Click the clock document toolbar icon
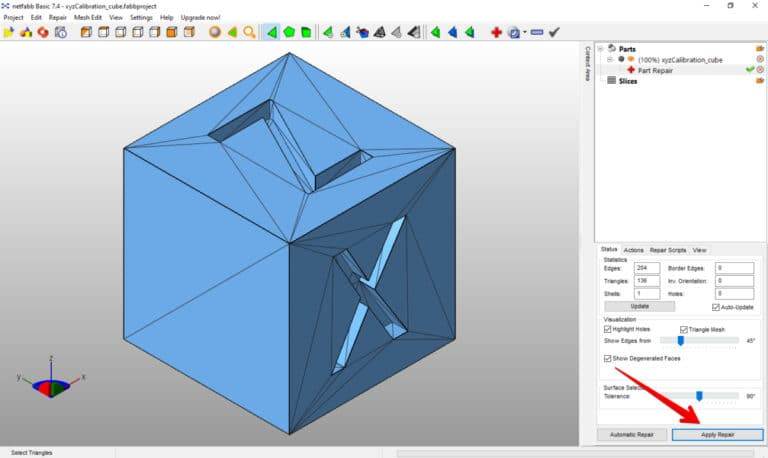 (x=61, y=32)
